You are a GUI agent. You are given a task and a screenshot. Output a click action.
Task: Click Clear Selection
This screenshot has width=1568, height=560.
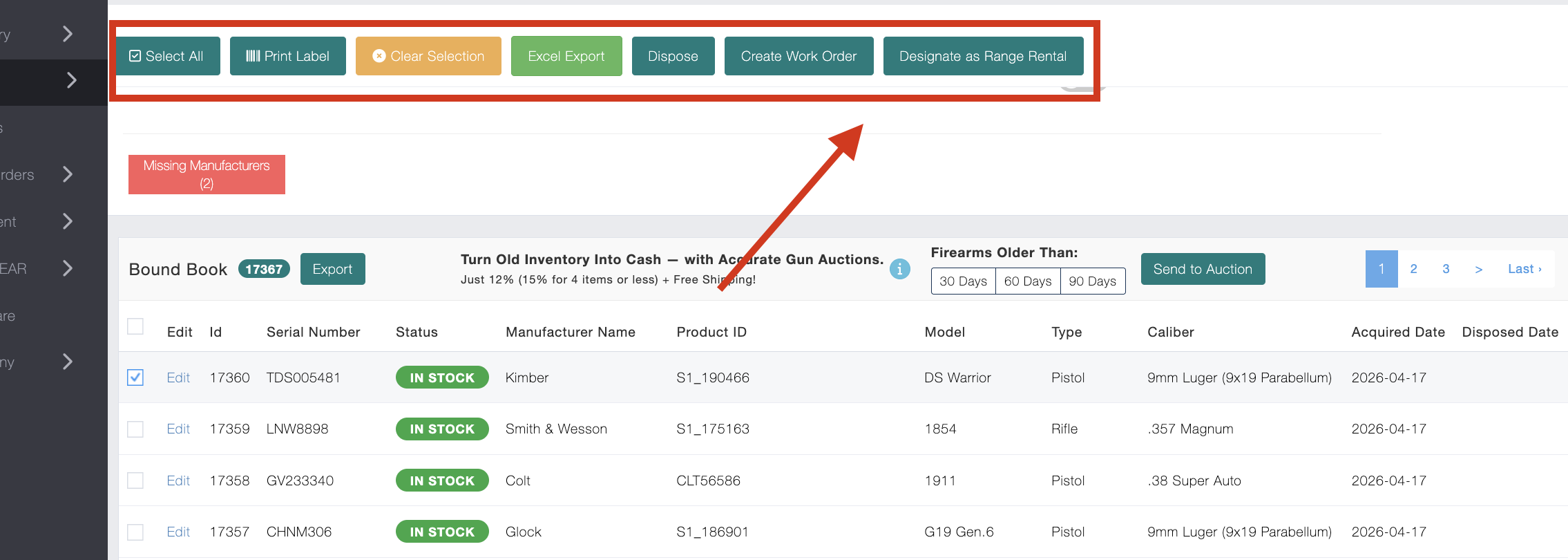tap(428, 56)
